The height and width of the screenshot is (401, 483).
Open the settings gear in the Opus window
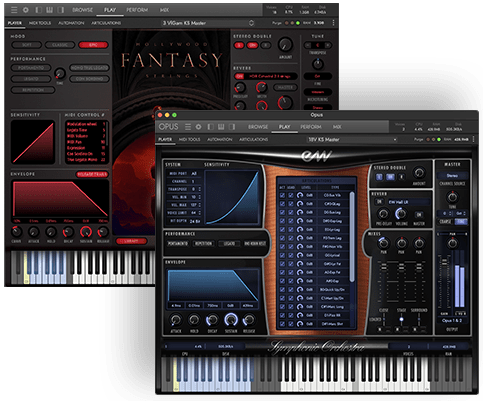[198, 127]
